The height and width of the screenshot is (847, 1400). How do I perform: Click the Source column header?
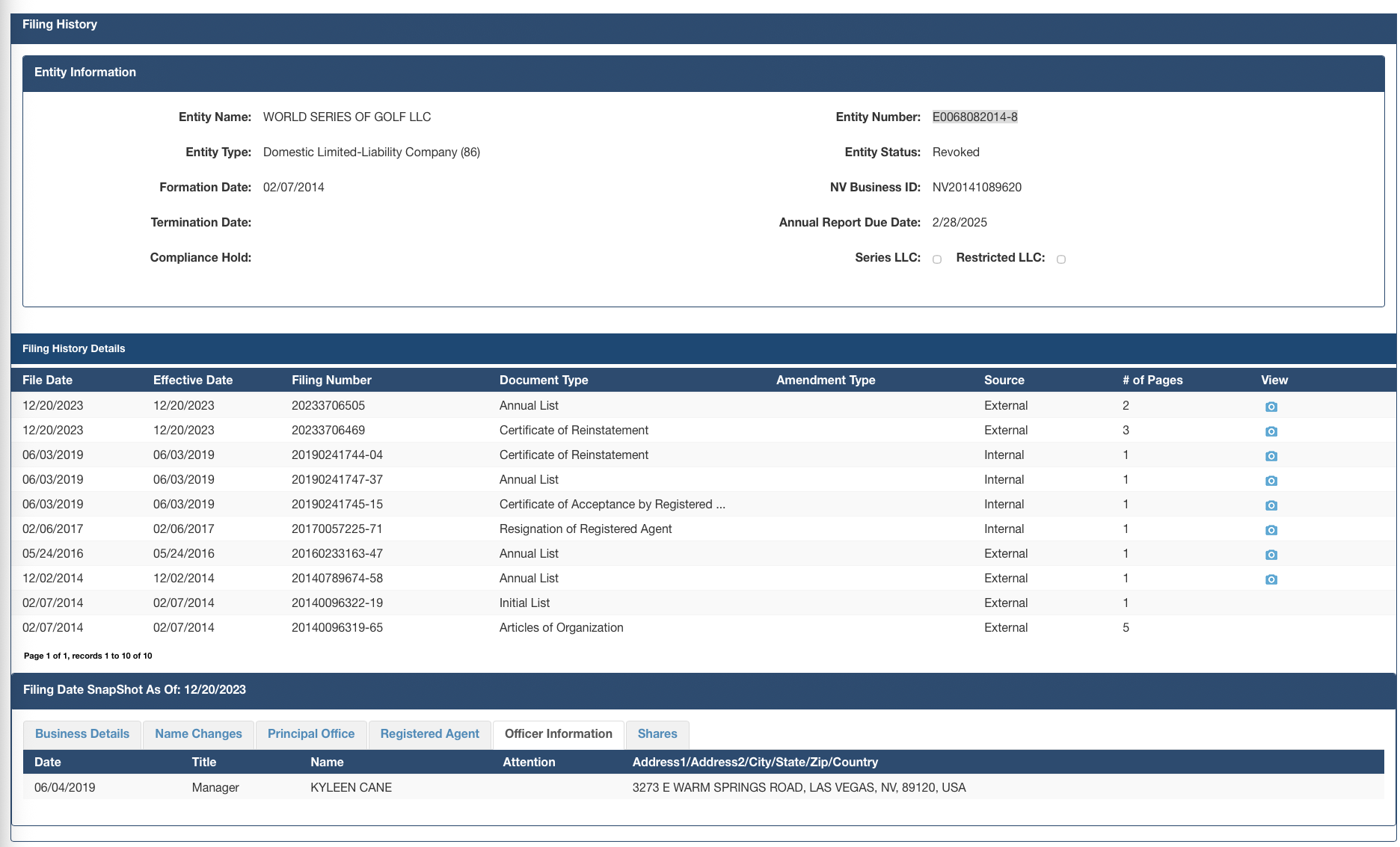(1004, 380)
